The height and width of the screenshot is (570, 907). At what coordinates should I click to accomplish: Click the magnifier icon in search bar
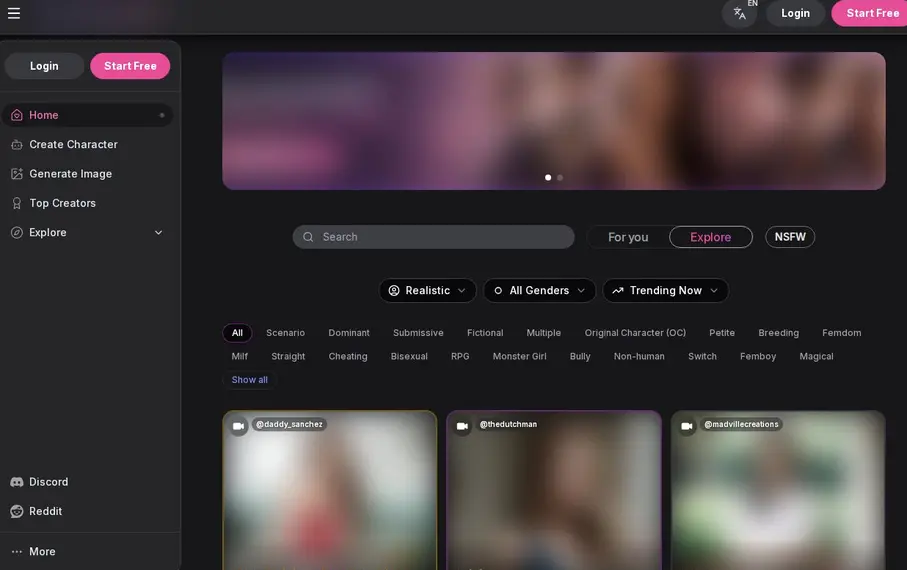[x=308, y=237]
